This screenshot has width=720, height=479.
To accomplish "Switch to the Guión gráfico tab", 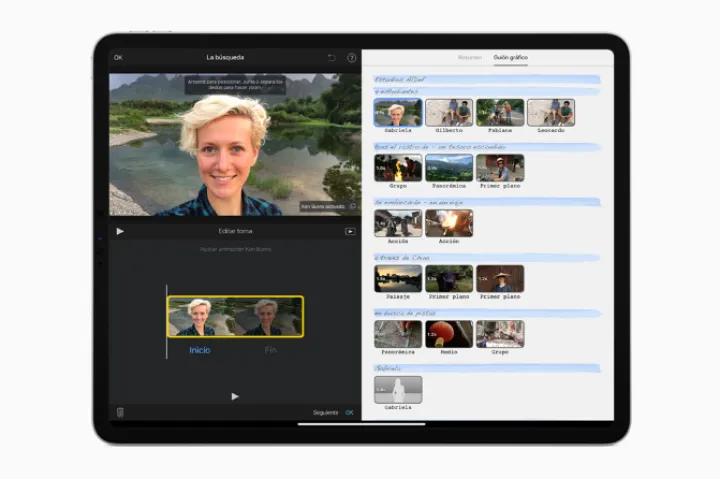I will pyautogui.click(x=511, y=57).
